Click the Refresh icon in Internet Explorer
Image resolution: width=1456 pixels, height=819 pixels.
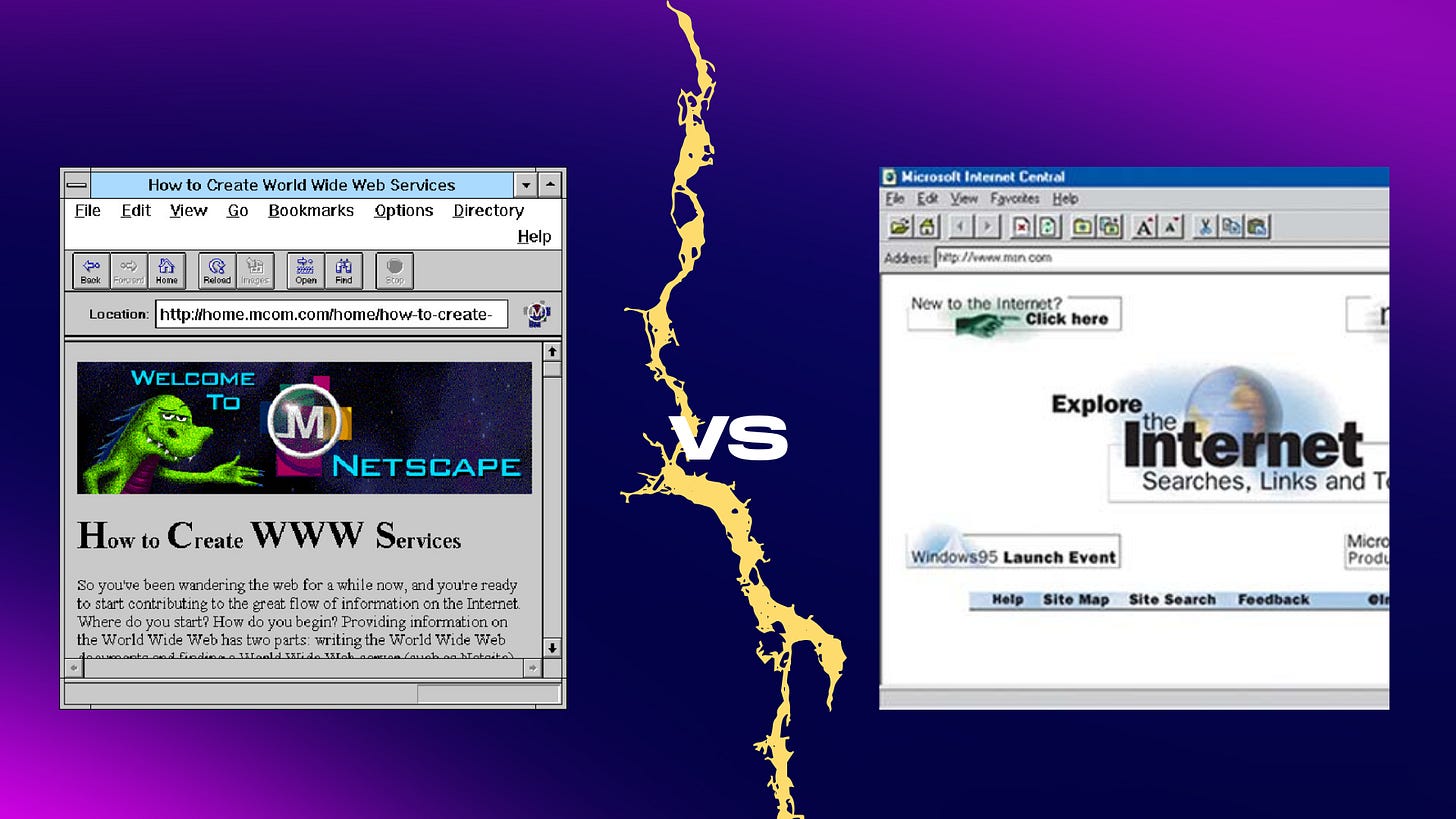(1047, 227)
